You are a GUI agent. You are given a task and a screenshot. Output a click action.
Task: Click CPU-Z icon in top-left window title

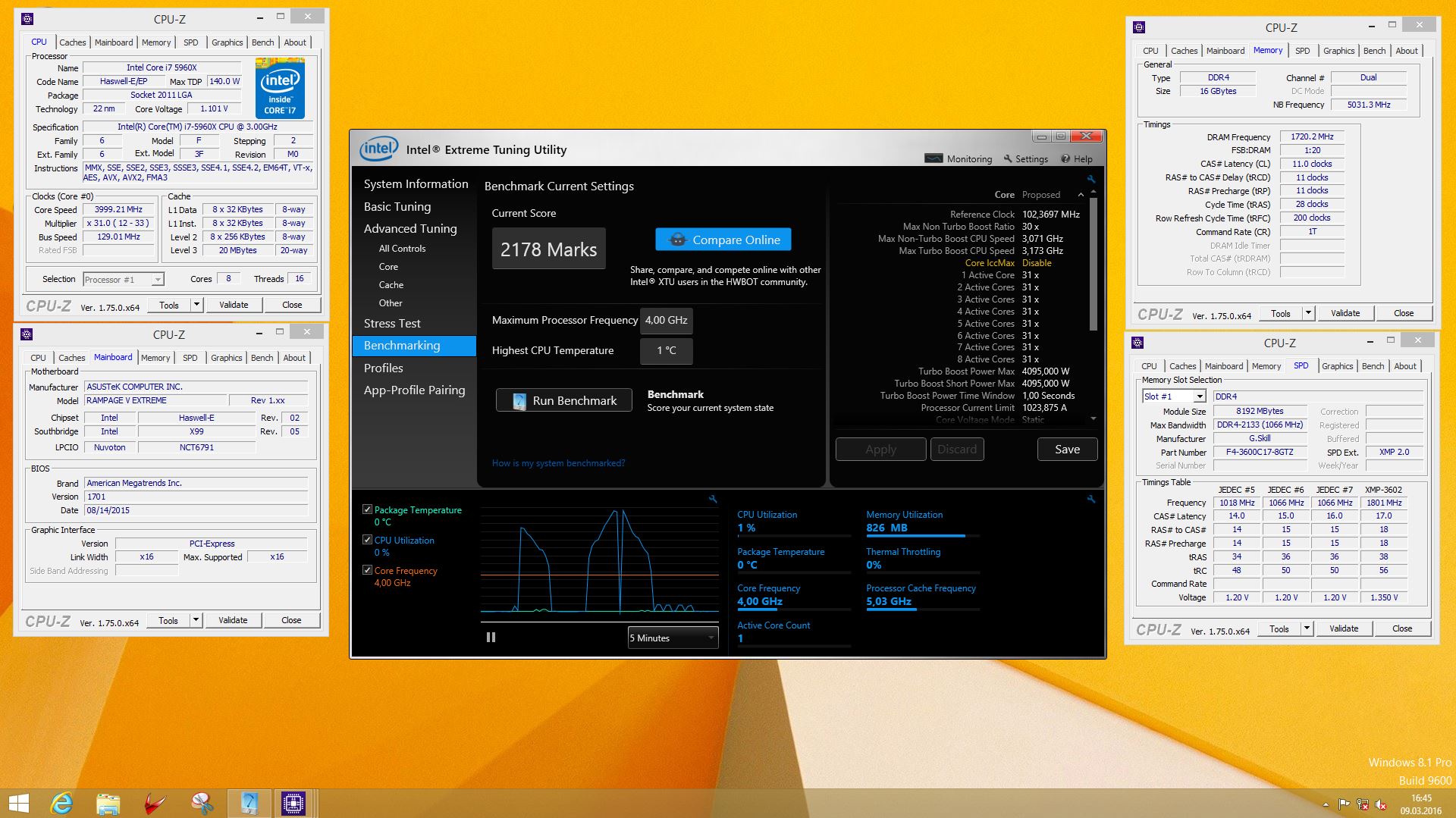pyautogui.click(x=27, y=19)
